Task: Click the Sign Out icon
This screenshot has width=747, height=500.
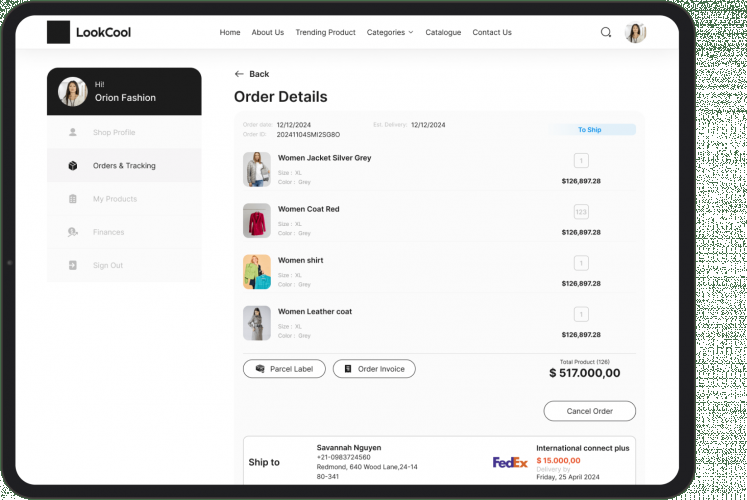Action: coord(72,265)
